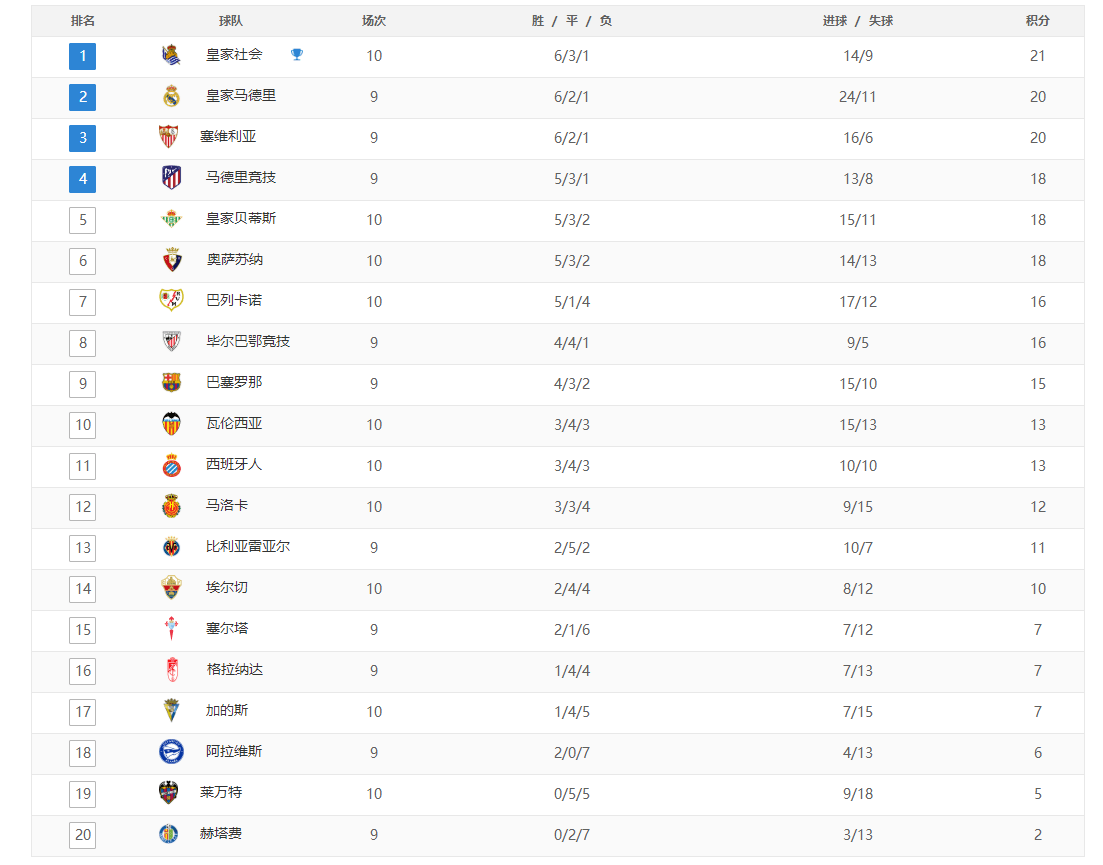This screenshot has width=1103, height=865.
Task: Click the rank 20 number box
Action: (x=82, y=835)
